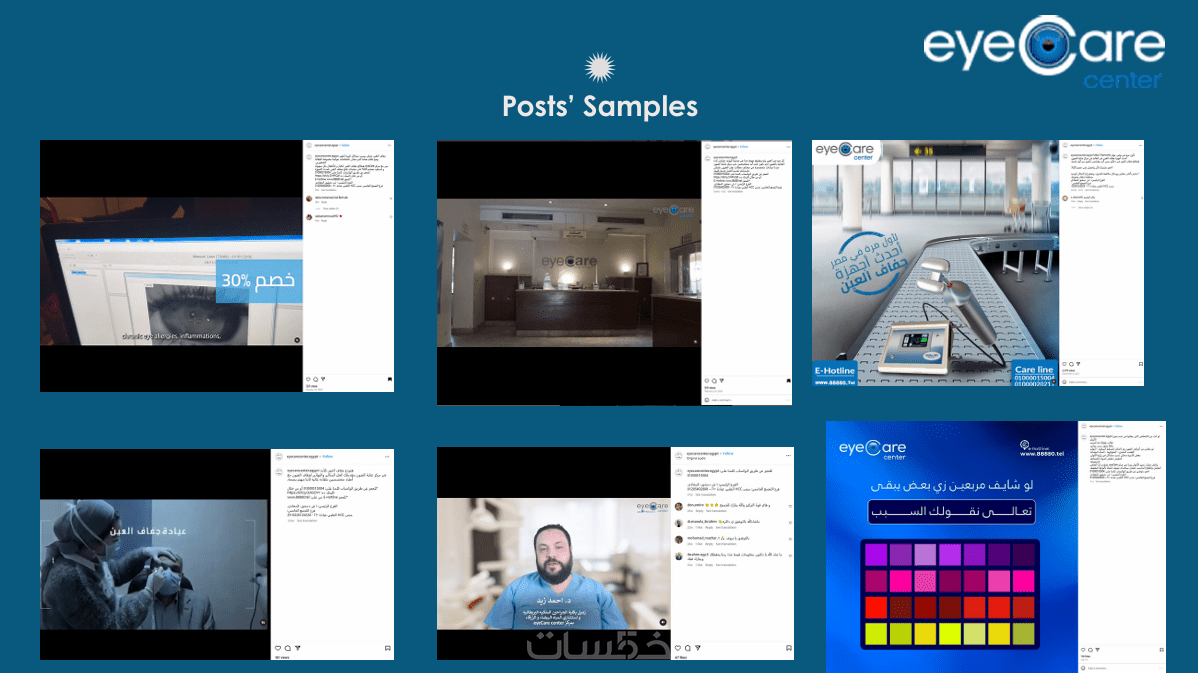Pick the first purple square, top row
The width and height of the screenshot is (1198, 673).
(x=876, y=555)
